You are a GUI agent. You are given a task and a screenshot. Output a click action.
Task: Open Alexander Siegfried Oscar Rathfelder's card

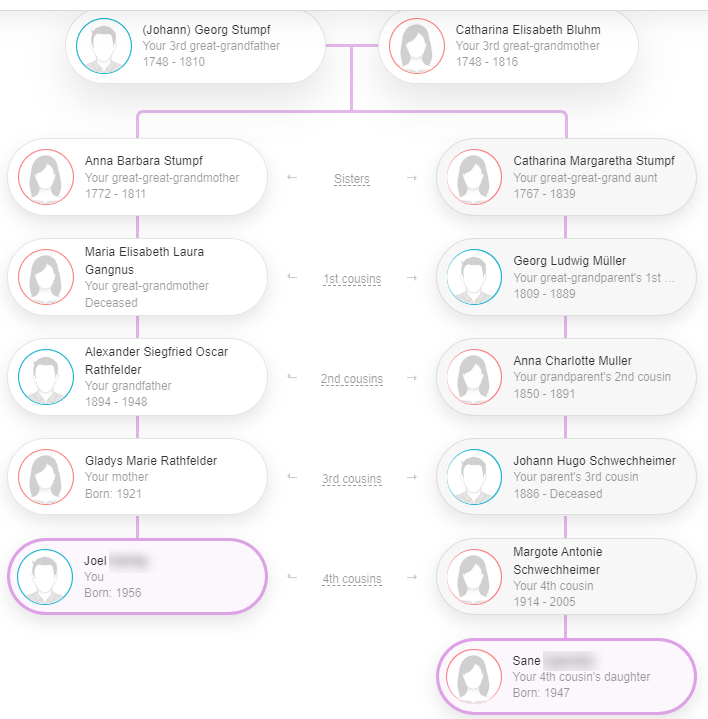pyautogui.click(x=138, y=377)
